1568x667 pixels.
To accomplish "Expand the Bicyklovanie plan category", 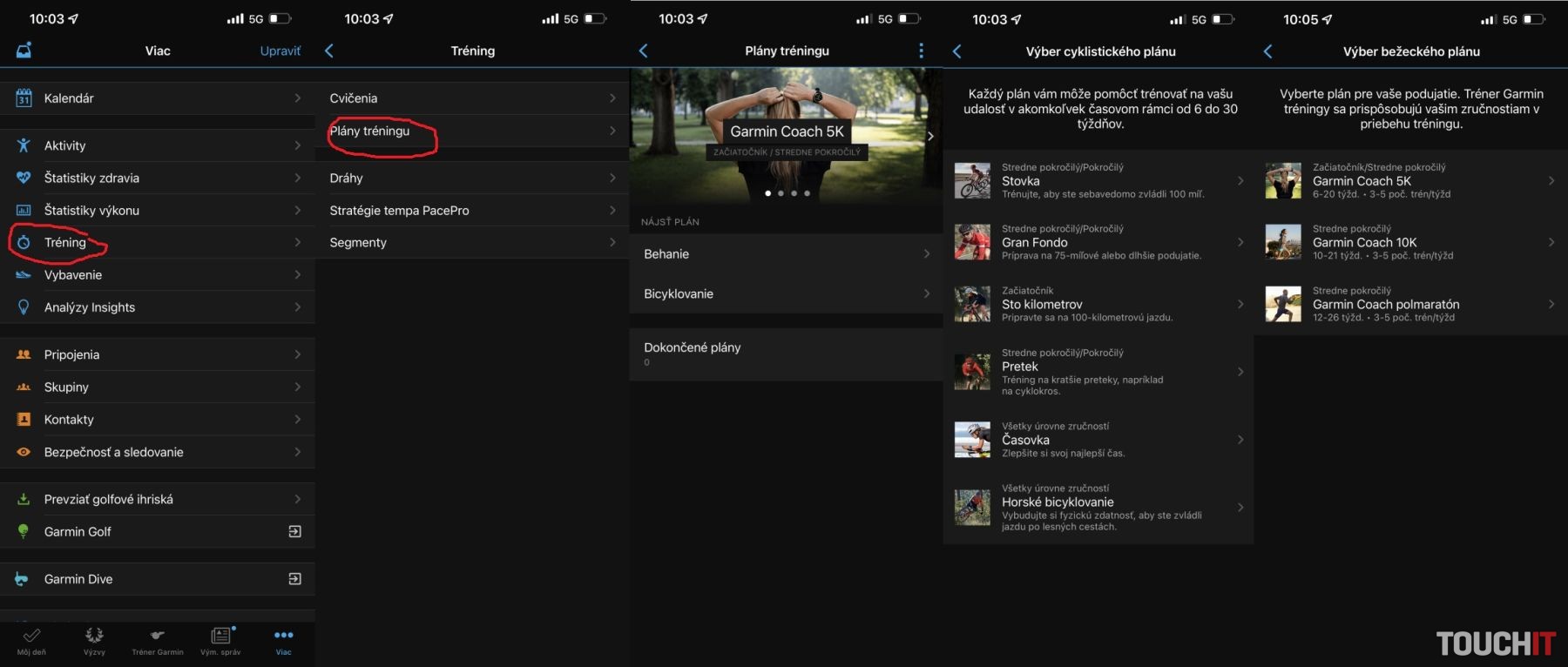I will pos(786,294).
